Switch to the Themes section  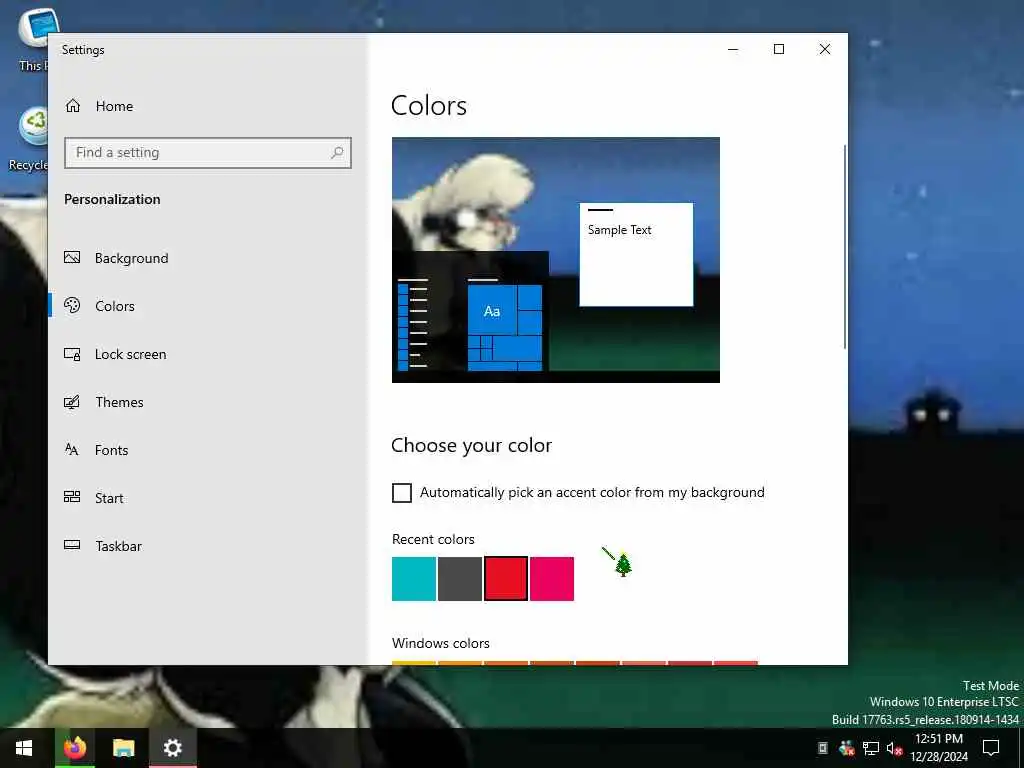tap(119, 402)
